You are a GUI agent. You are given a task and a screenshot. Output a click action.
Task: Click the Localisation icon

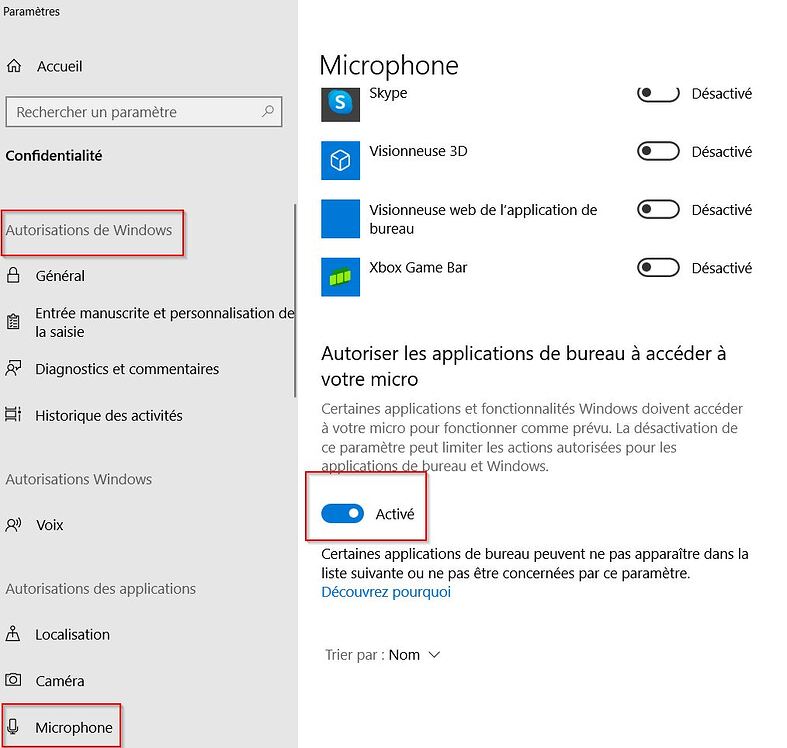pos(13,634)
